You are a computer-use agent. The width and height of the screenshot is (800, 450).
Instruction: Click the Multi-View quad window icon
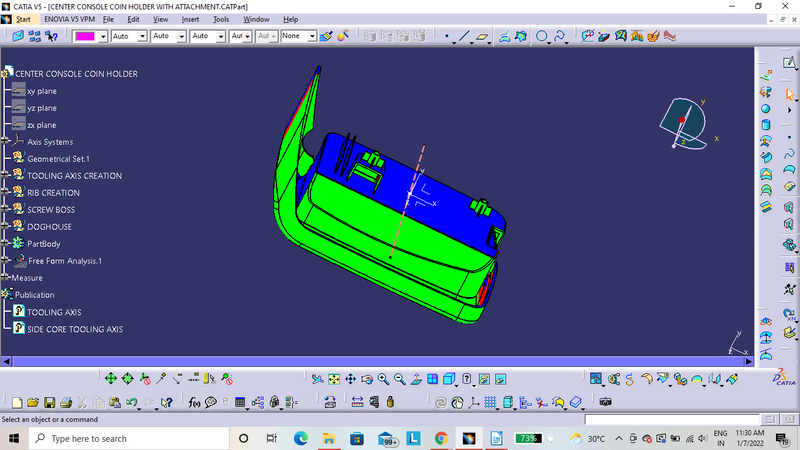(x=432, y=379)
